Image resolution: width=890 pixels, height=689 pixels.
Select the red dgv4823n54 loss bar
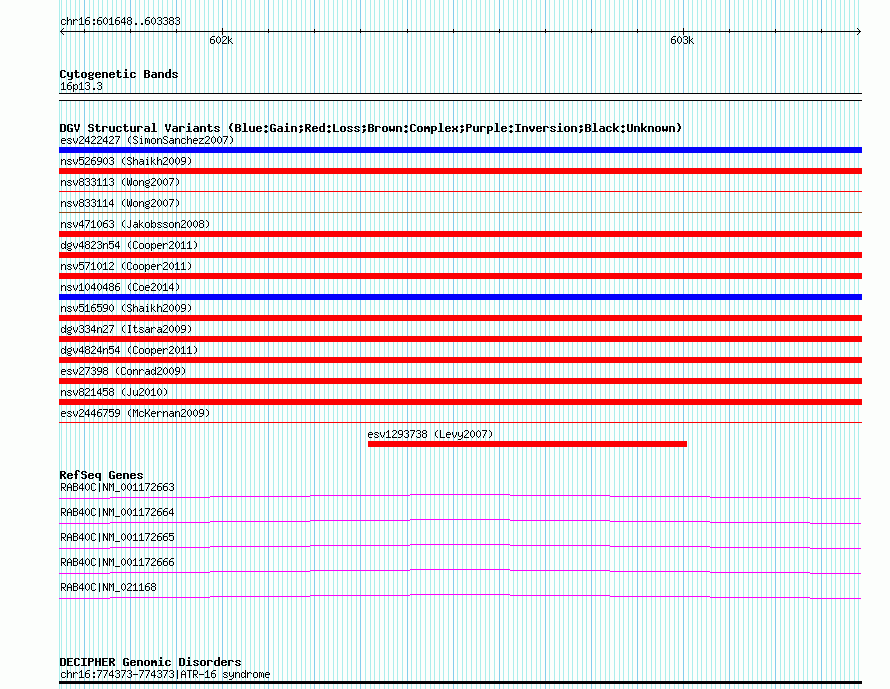pyautogui.click(x=460, y=255)
